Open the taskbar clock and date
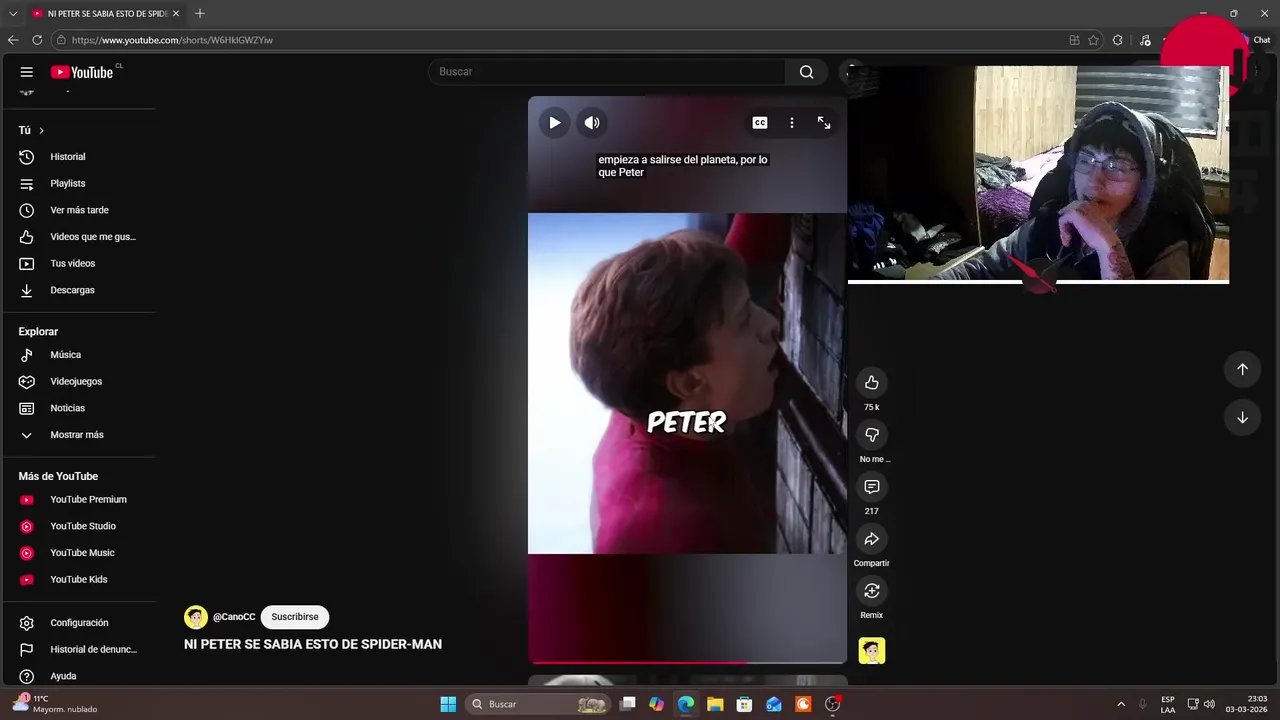 tap(1246, 704)
